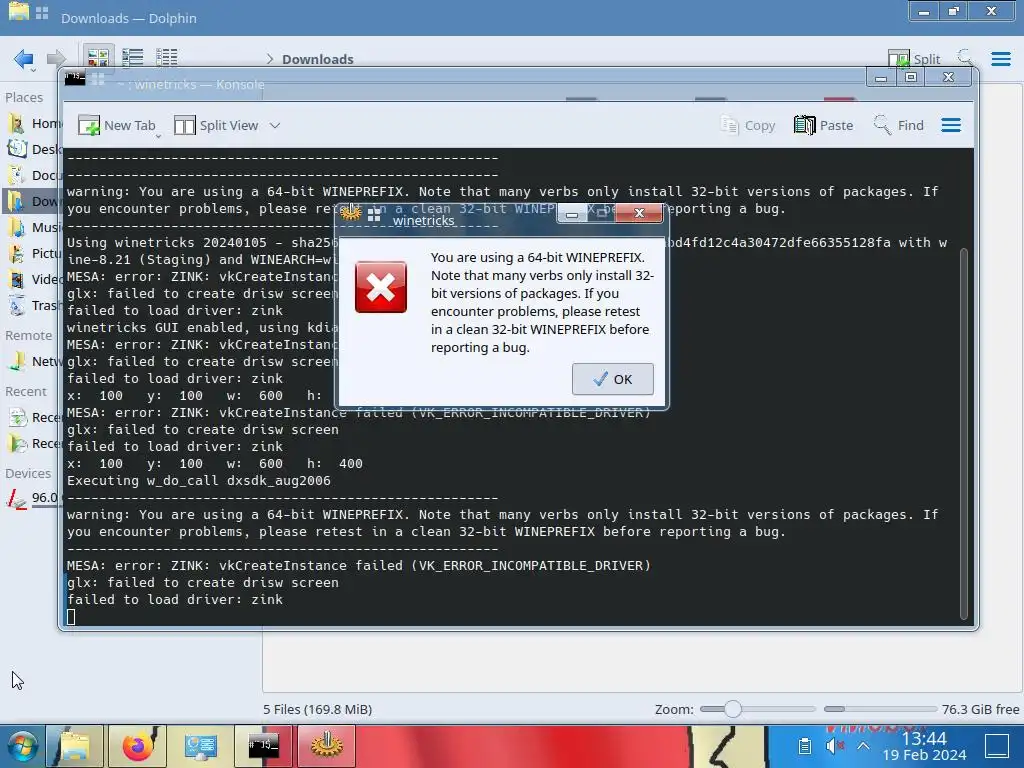
Task: Click the Dolphin title bar folder icon
Action: coord(19,12)
